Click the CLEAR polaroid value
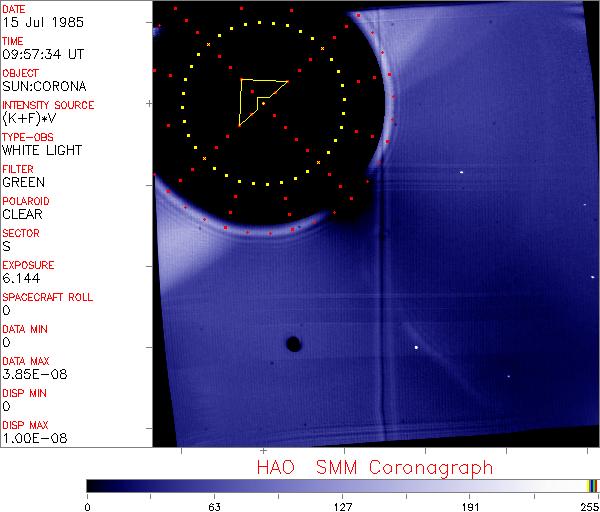Viewport: 600px width, 512px height. (23, 214)
